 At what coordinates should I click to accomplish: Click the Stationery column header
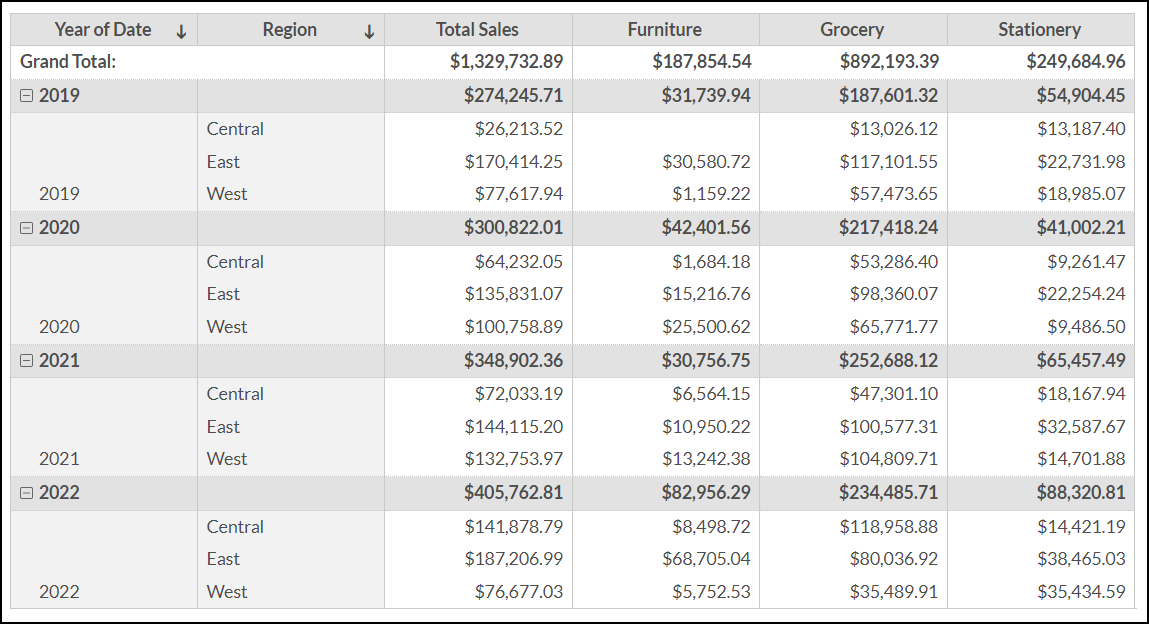pyautogui.click(x=1039, y=30)
